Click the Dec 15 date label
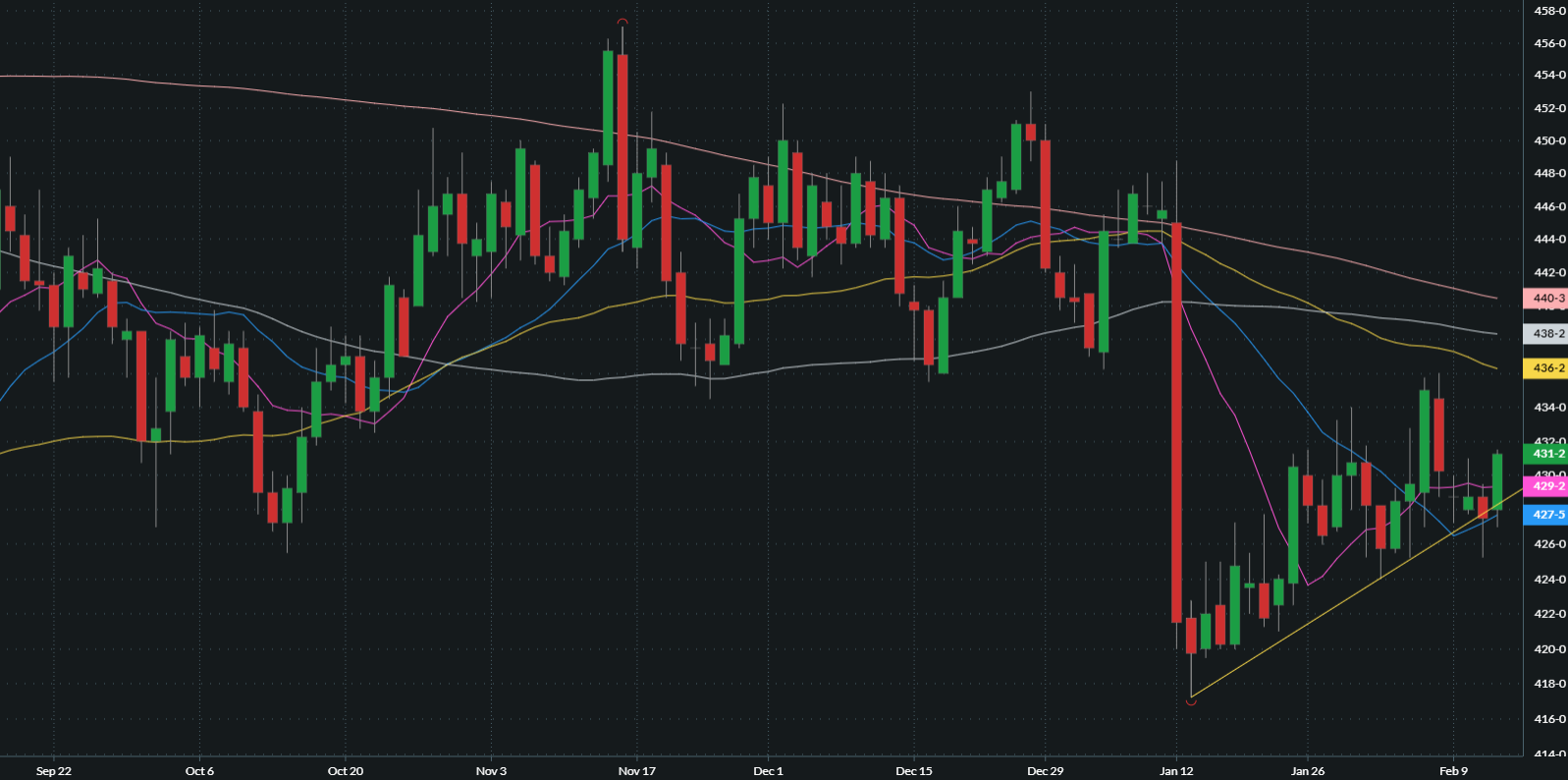 (x=914, y=771)
